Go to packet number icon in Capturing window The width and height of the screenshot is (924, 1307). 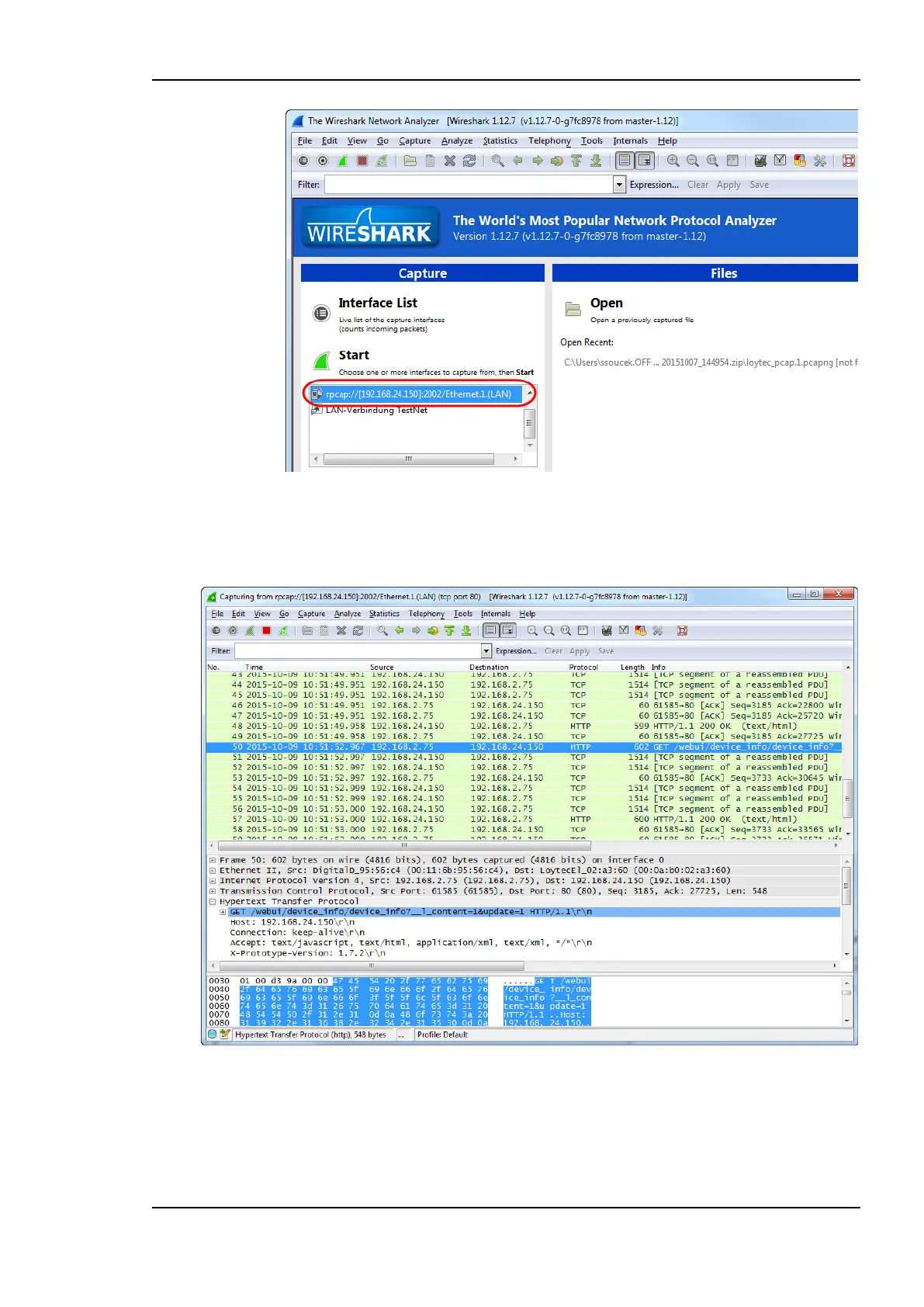click(x=433, y=631)
